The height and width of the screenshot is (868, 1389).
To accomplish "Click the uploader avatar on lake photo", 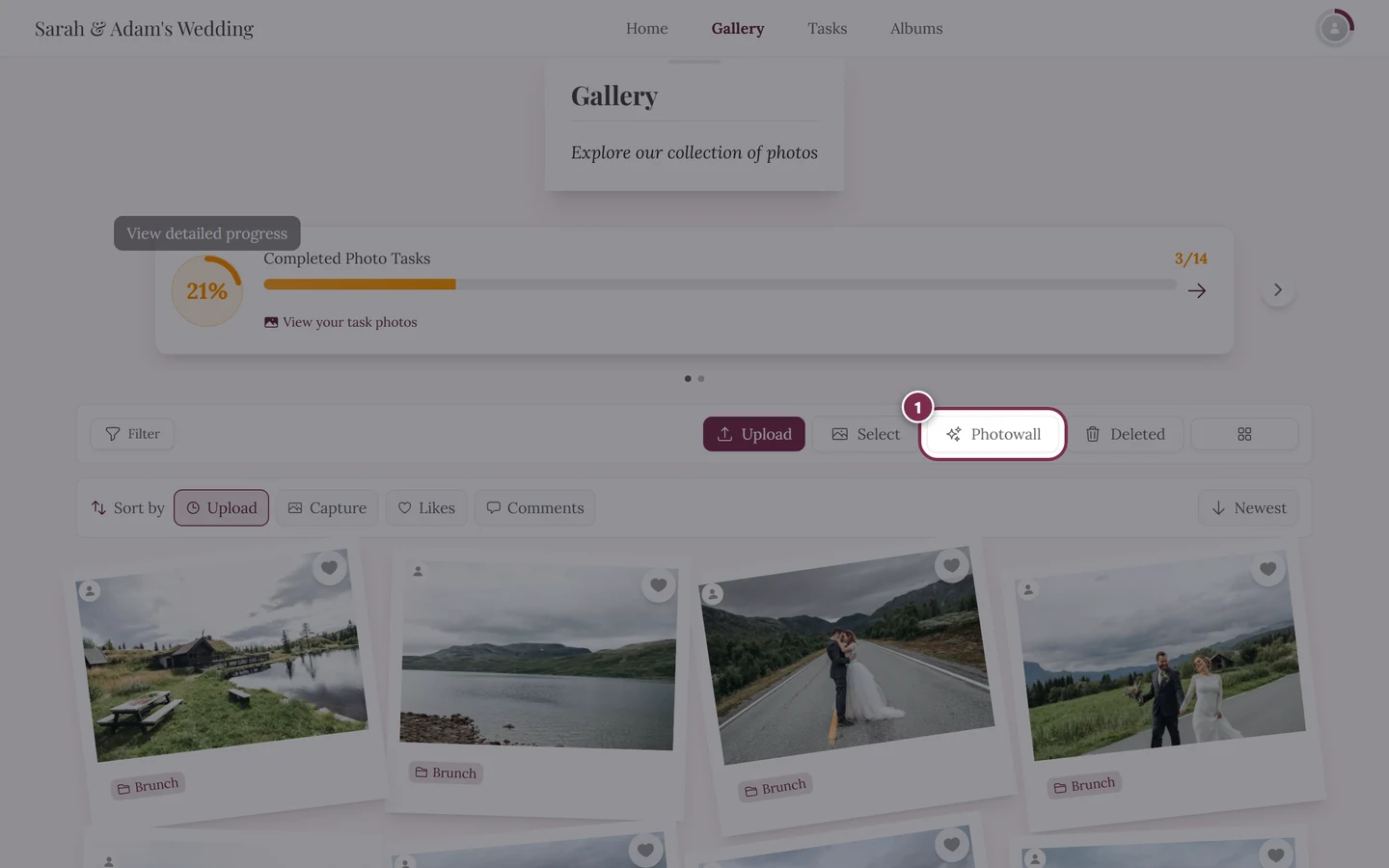I will tap(418, 571).
